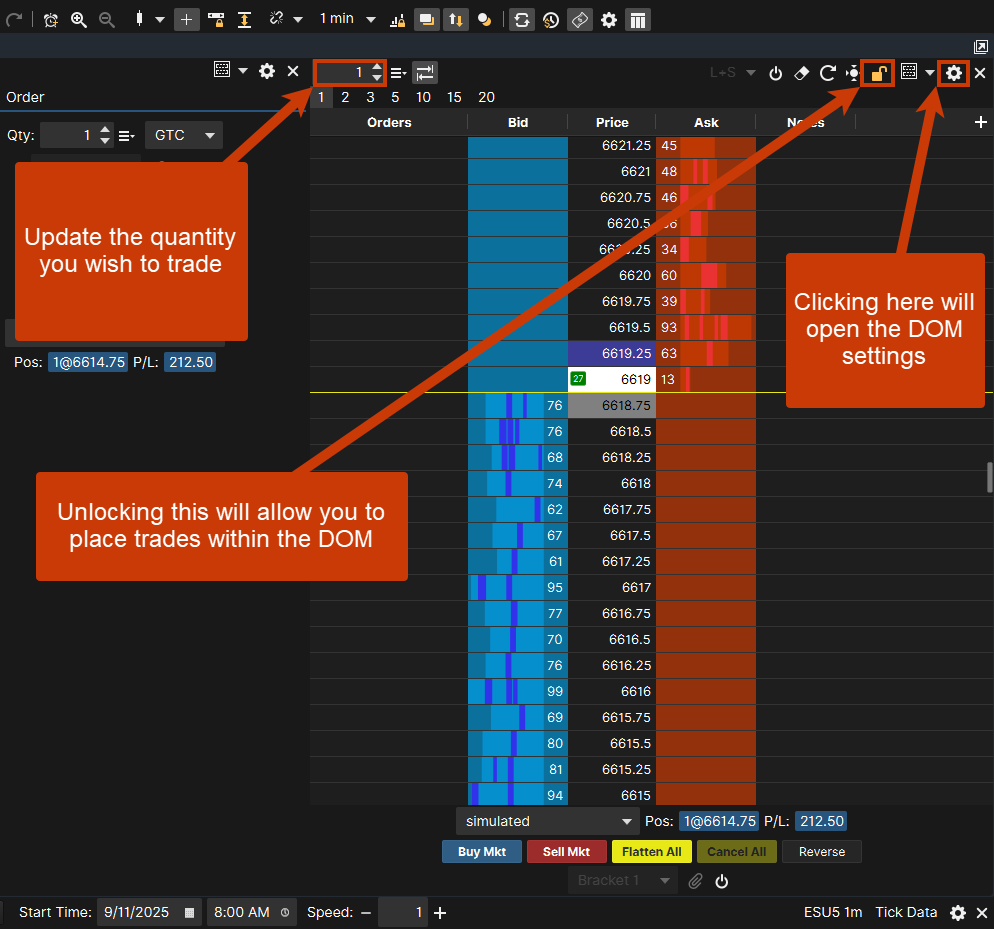Click the DOM refresh arrow icon
This screenshot has width=994, height=929.
pyautogui.click(x=827, y=72)
